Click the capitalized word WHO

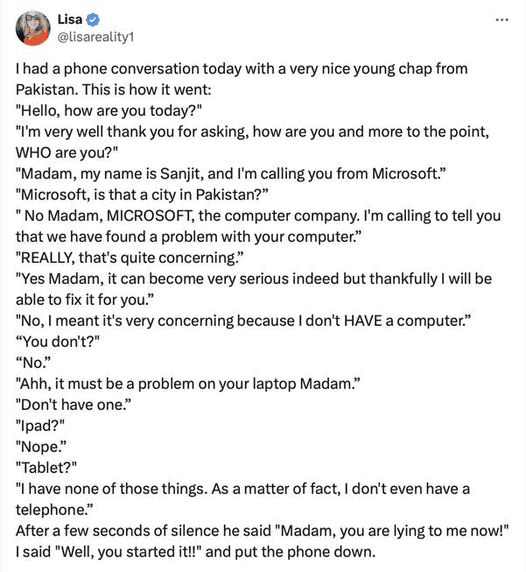point(33,152)
